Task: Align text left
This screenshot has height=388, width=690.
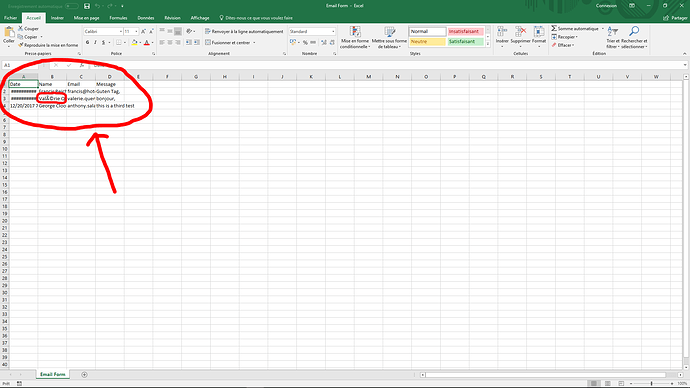Action: click(162, 43)
